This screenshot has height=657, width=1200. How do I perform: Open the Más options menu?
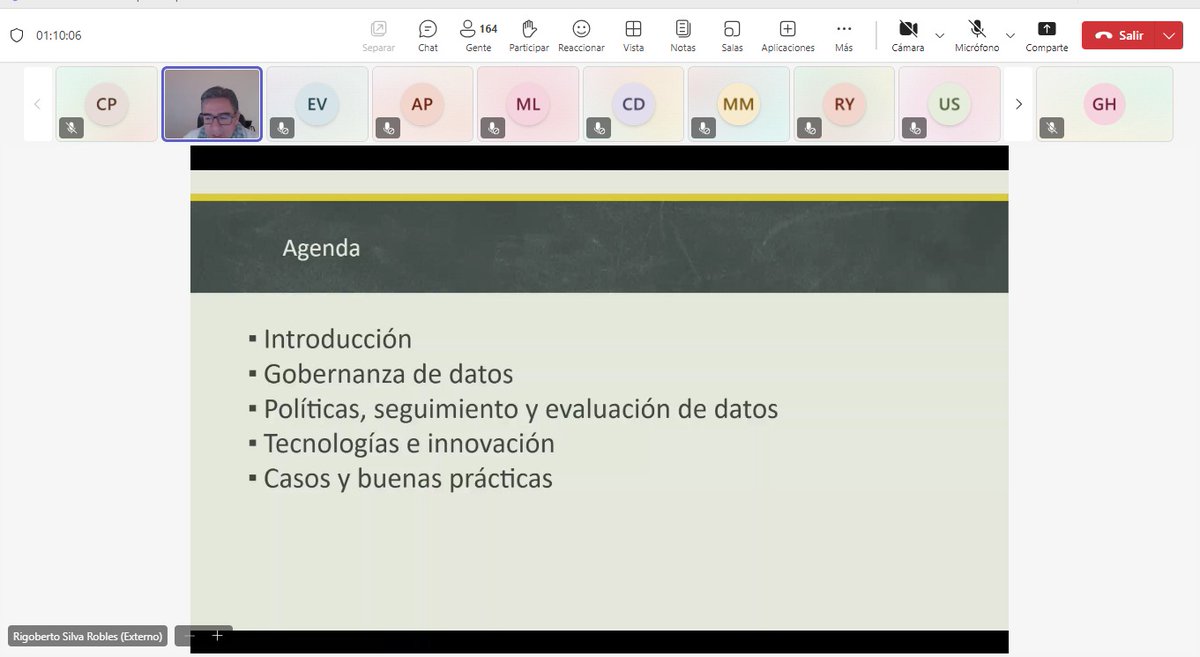844,35
